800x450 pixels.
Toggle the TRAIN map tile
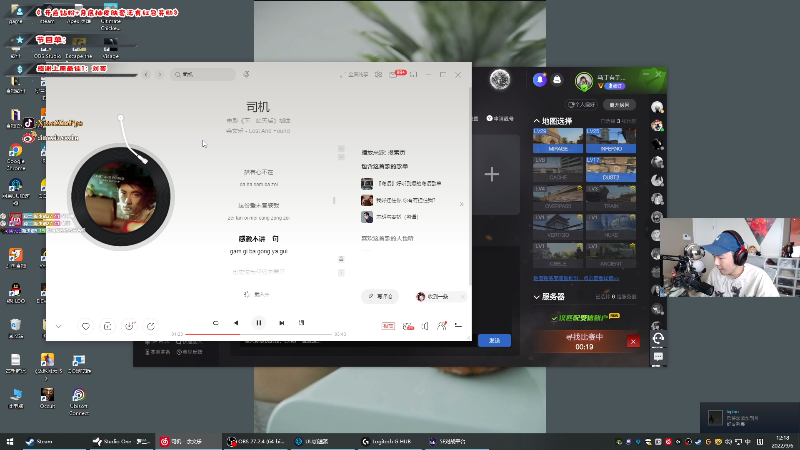(611, 198)
